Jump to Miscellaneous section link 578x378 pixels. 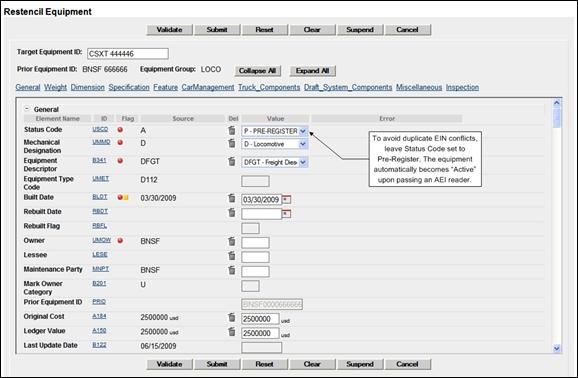click(x=419, y=87)
